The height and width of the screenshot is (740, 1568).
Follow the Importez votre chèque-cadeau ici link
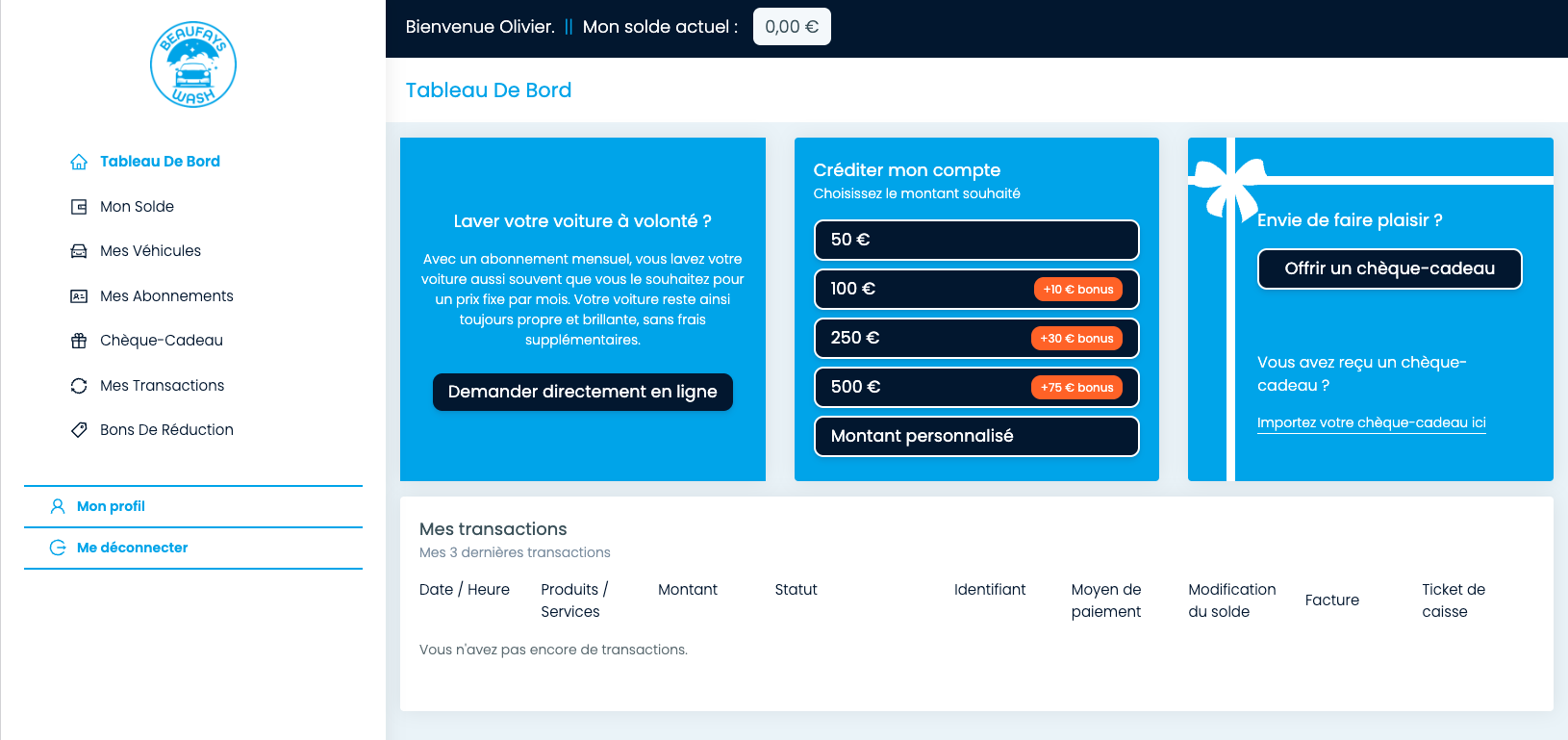[1371, 422]
